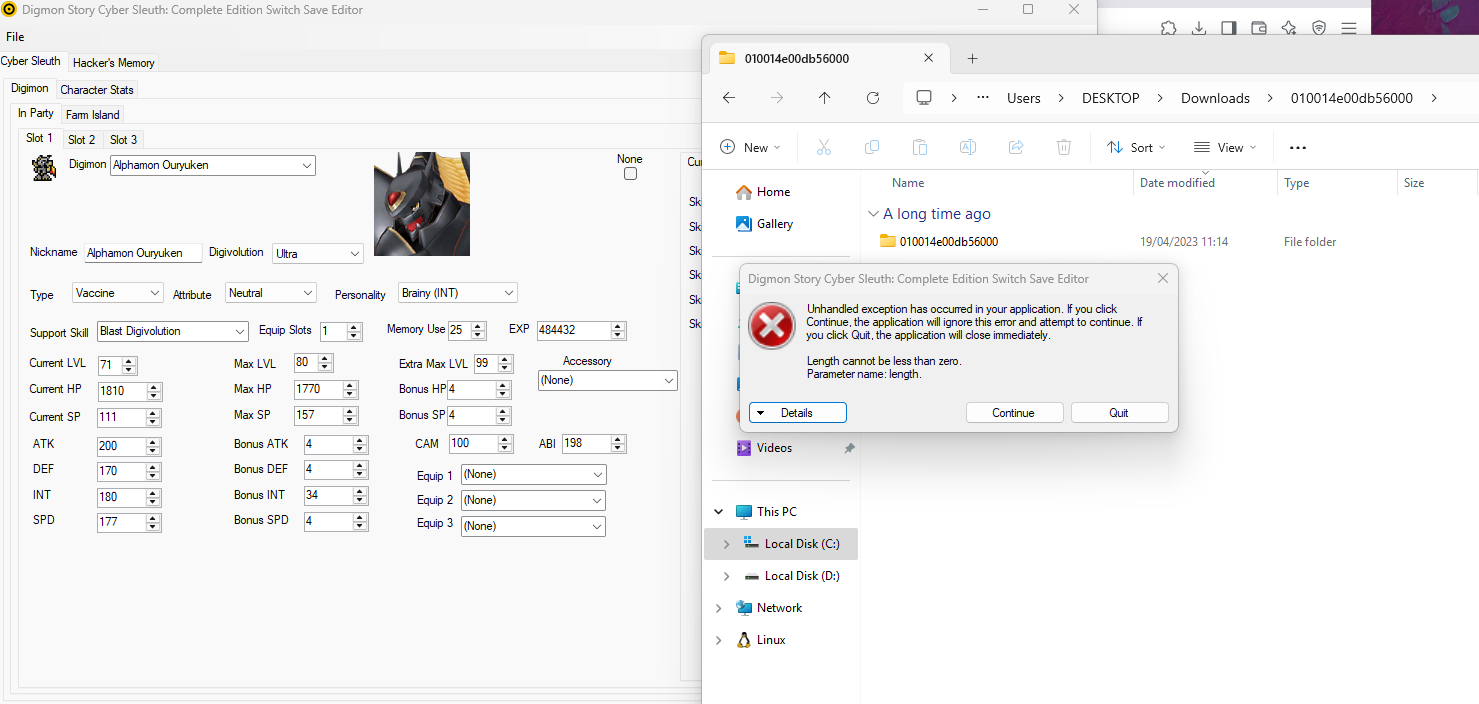Collapse the A long time ago group
This screenshot has width=1479, height=704.
click(873, 214)
